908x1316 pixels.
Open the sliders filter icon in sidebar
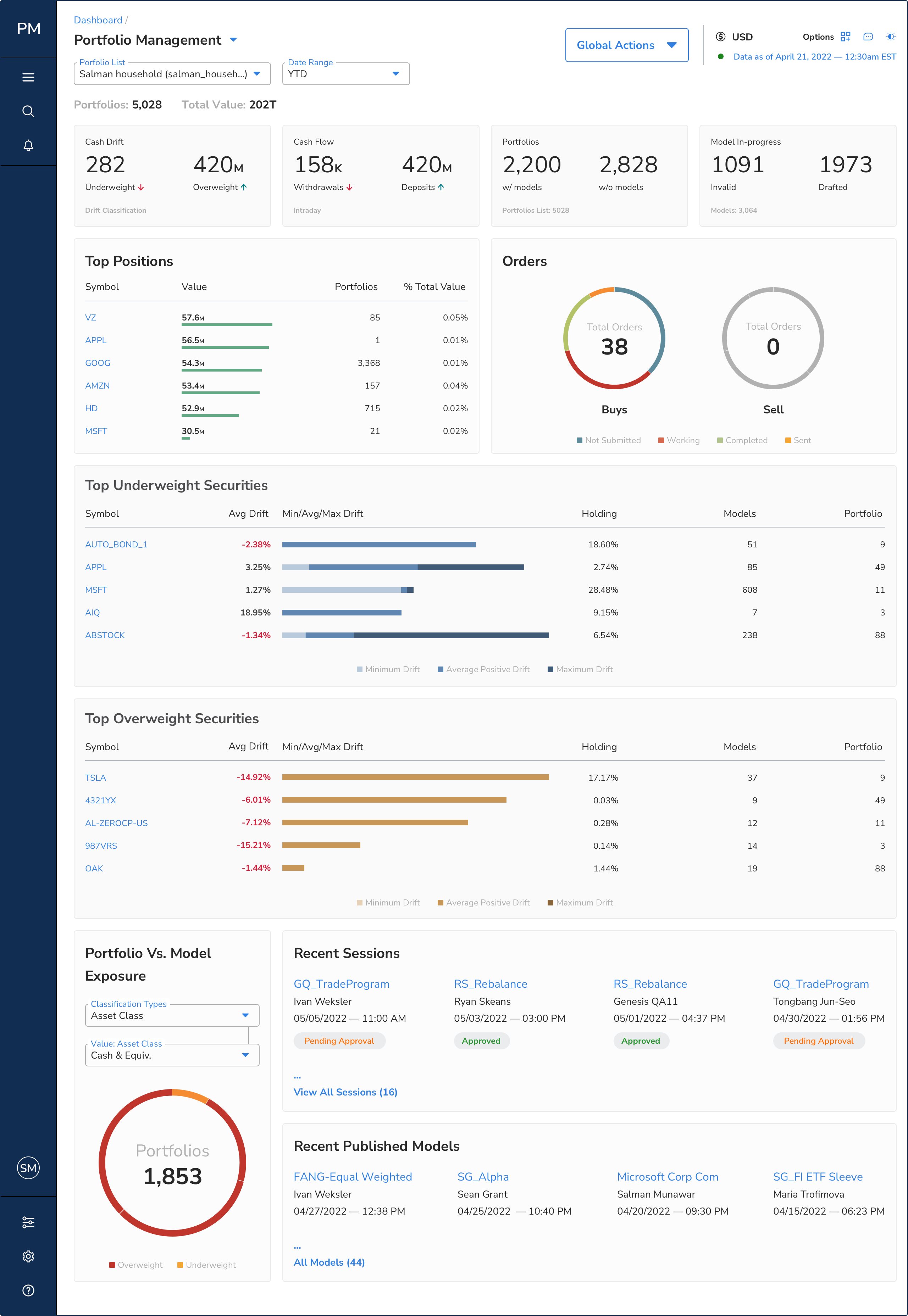click(28, 1222)
